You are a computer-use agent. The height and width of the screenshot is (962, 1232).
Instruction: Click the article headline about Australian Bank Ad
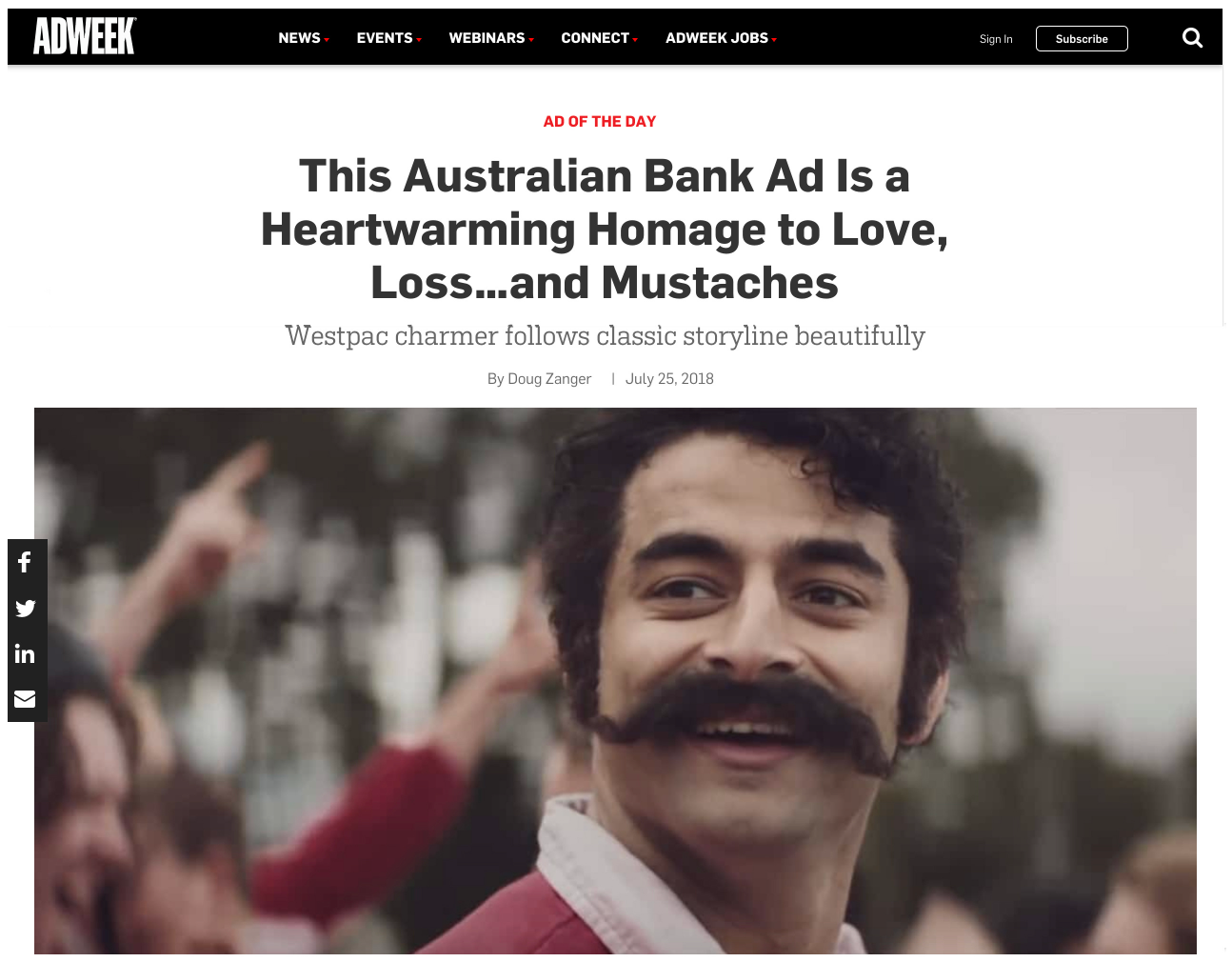(x=605, y=229)
